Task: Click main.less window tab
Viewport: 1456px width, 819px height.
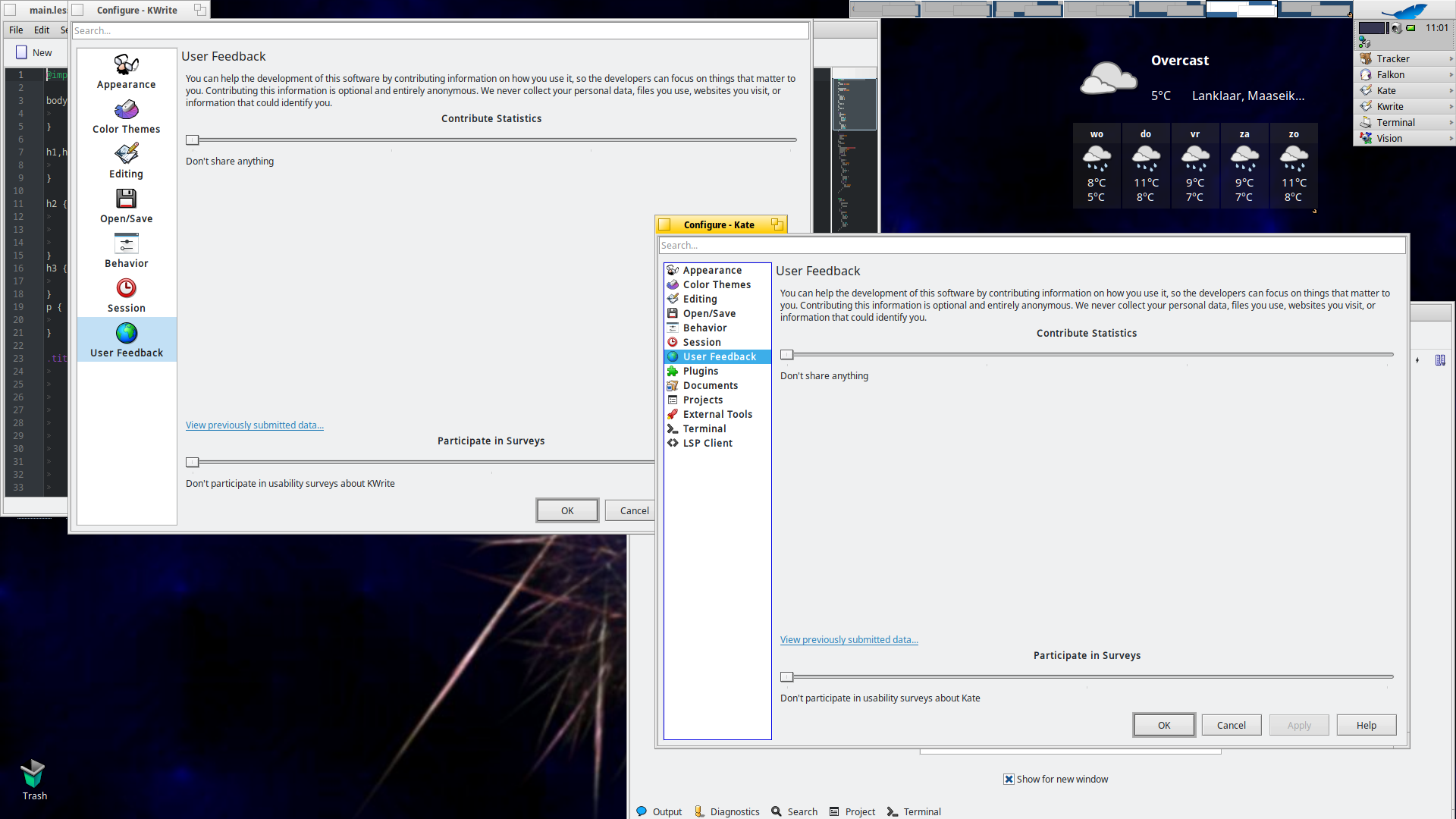Action: (36, 10)
